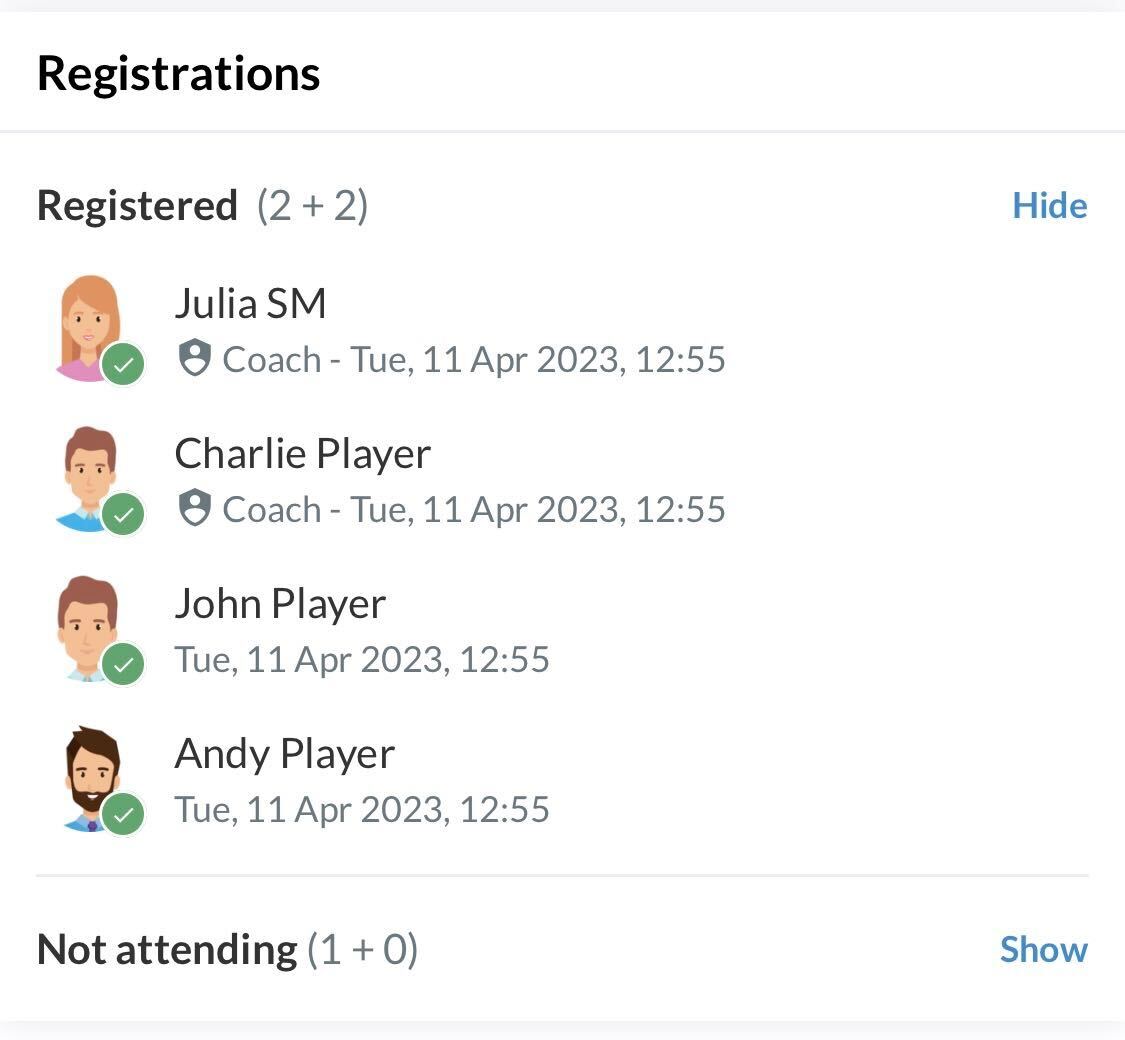Hide the Registered list

pos(1049,206)
